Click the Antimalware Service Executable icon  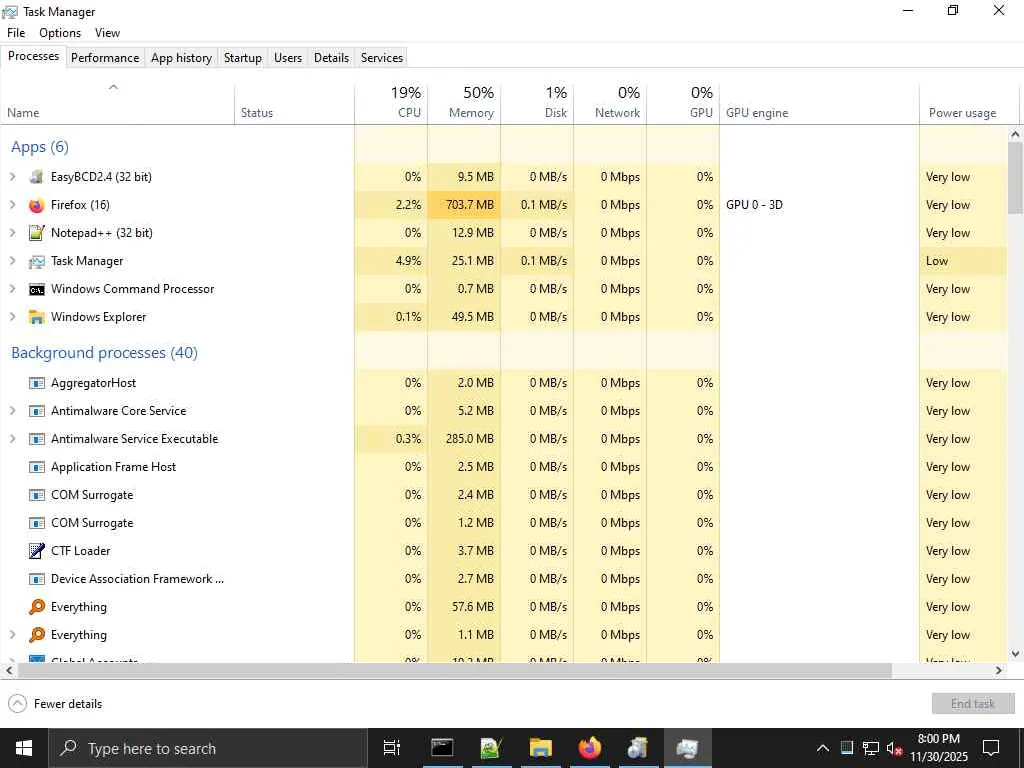37,440
